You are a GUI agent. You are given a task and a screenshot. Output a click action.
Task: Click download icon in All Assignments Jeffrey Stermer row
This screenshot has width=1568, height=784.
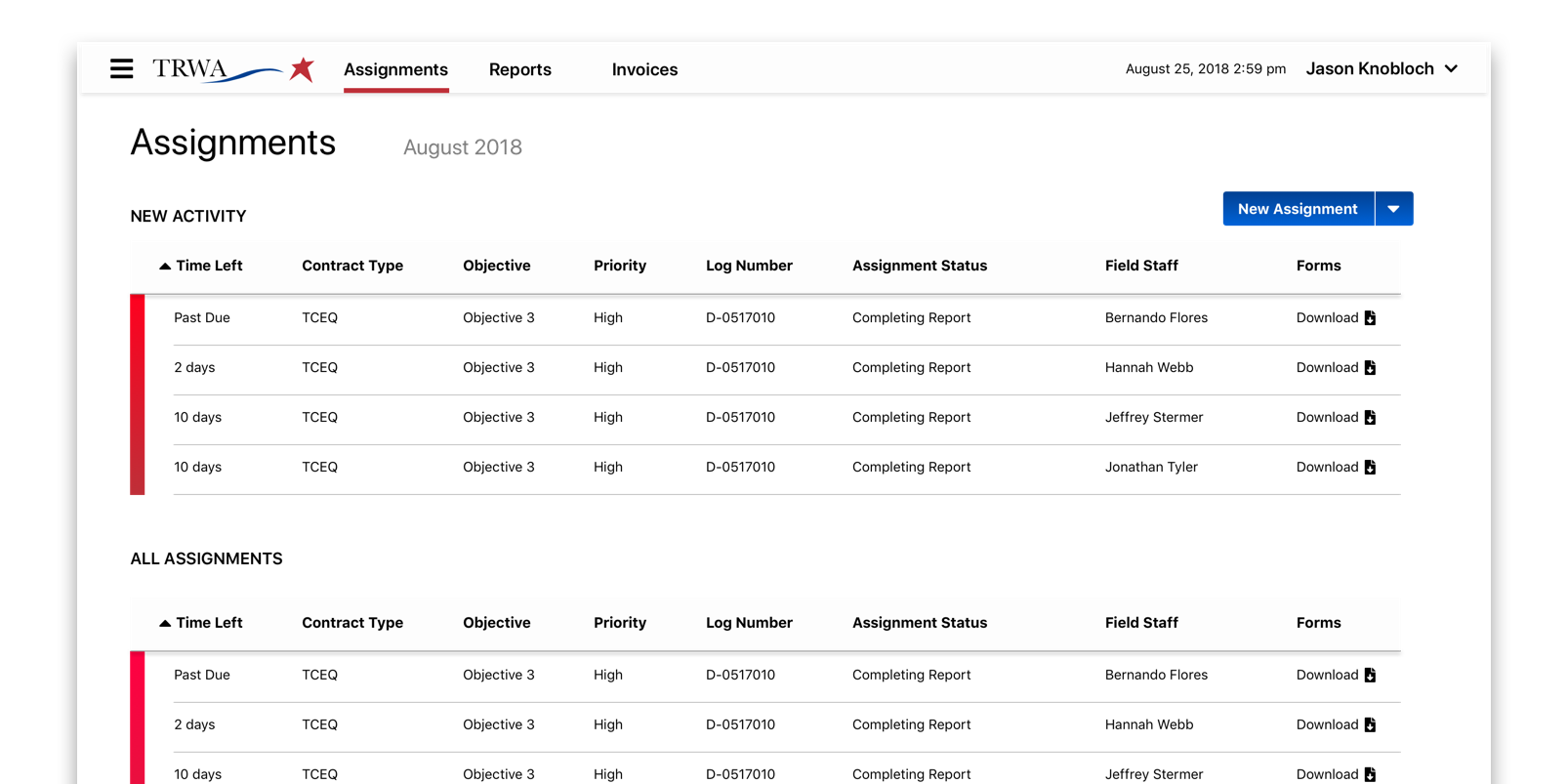coord(1370,775)
